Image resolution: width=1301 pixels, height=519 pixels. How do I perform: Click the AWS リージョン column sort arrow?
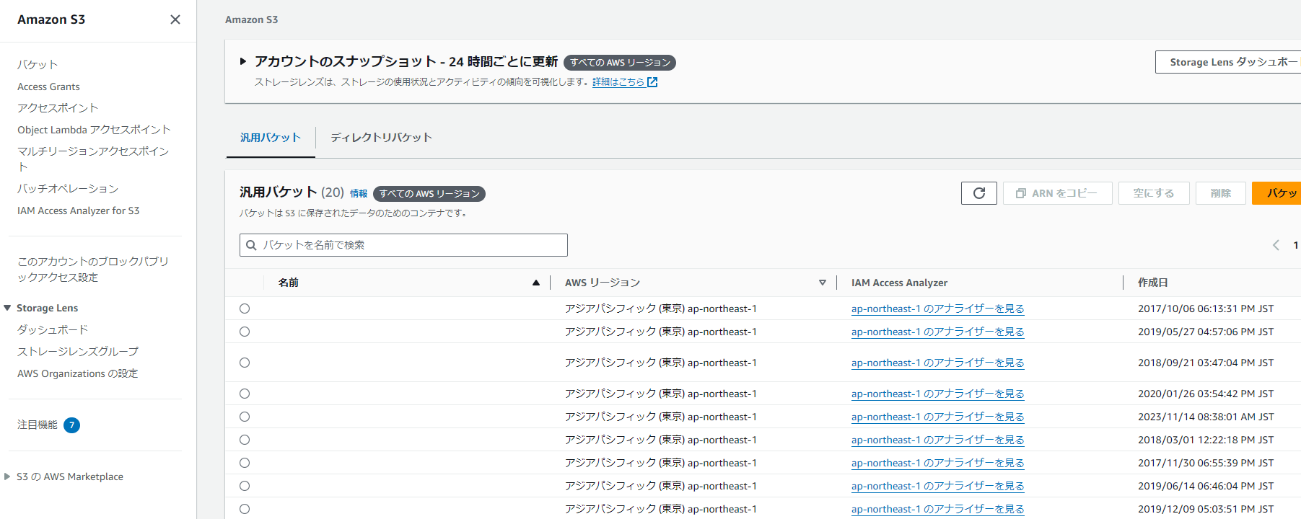tap(822, 283)
